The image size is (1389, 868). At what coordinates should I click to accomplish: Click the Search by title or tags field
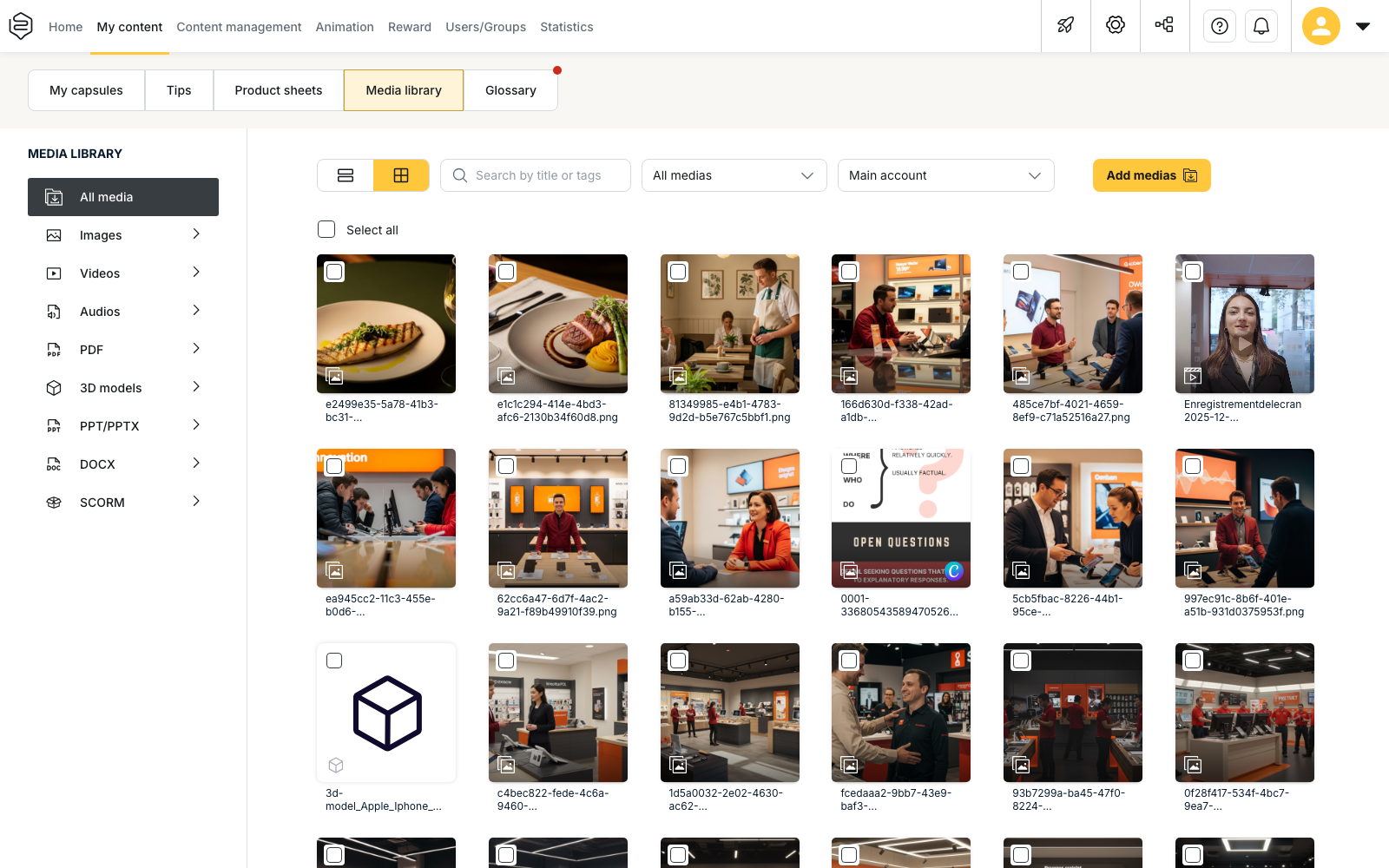536,175
